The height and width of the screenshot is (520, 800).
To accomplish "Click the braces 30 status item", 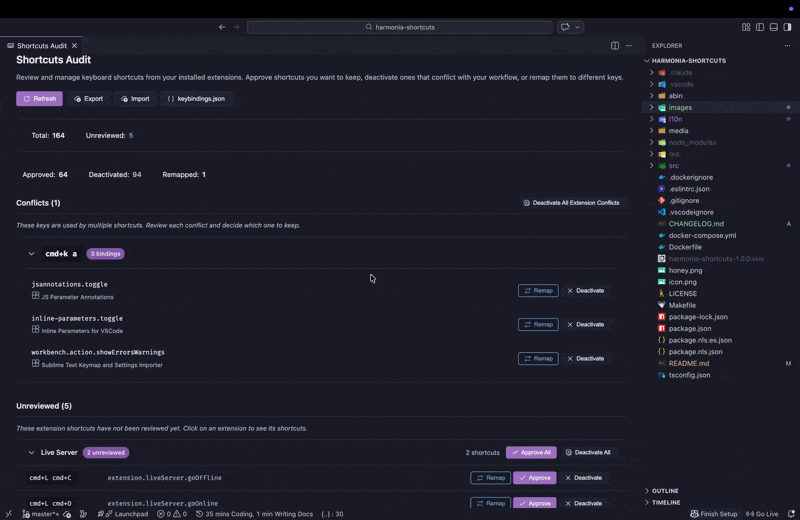I will pyautogui.click(x=332, y=514).
